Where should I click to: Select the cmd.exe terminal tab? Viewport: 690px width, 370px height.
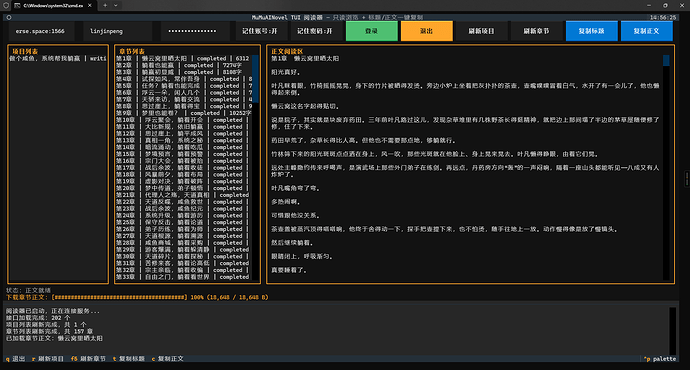53,5
